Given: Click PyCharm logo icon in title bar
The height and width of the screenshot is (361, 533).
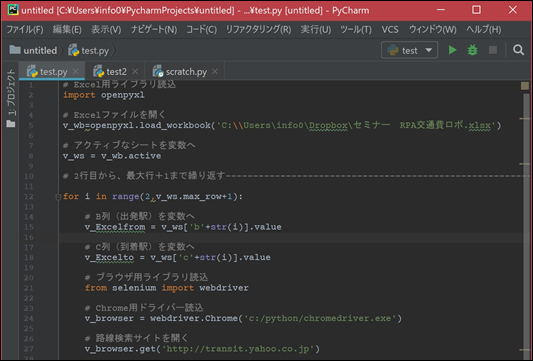Looking at the screenshot, I should coord(13,10).
